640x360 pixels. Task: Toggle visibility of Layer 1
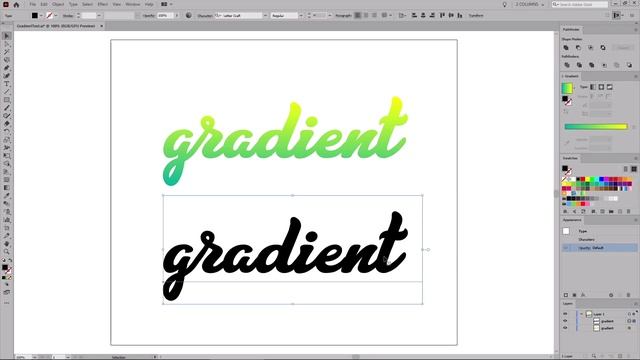point(565,314)
